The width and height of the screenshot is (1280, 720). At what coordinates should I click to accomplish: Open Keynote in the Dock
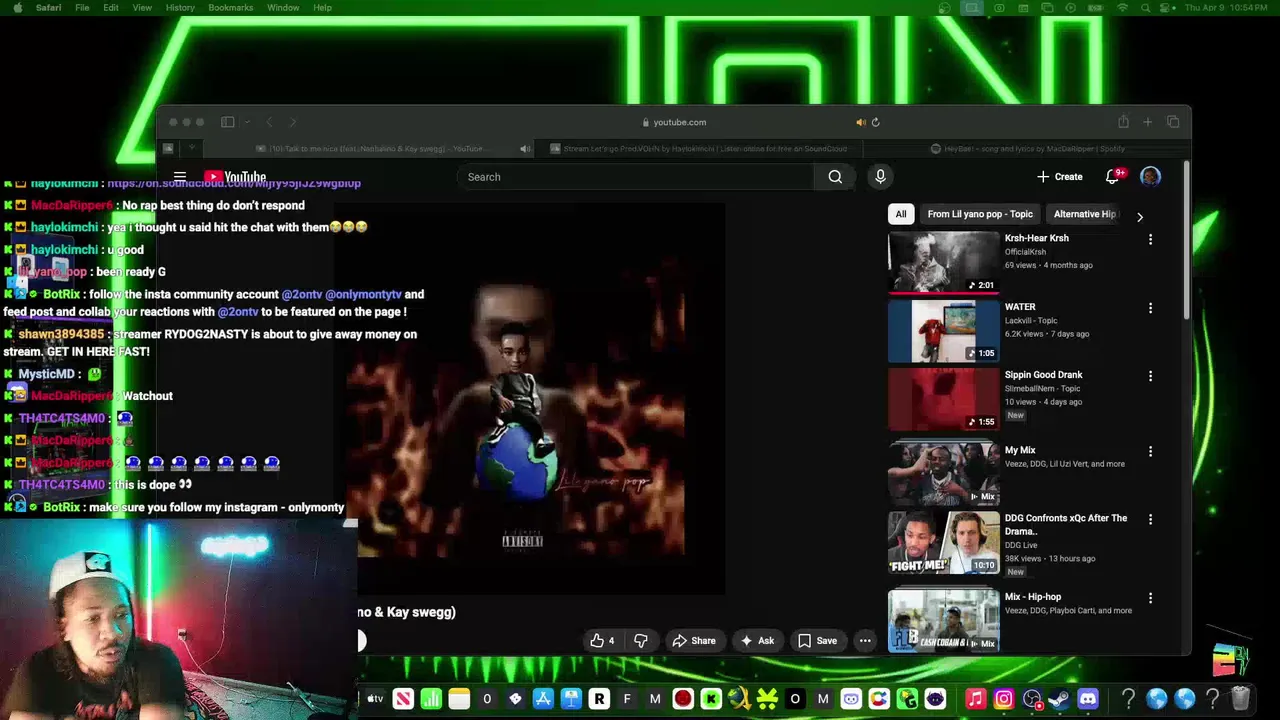point(571,699)
